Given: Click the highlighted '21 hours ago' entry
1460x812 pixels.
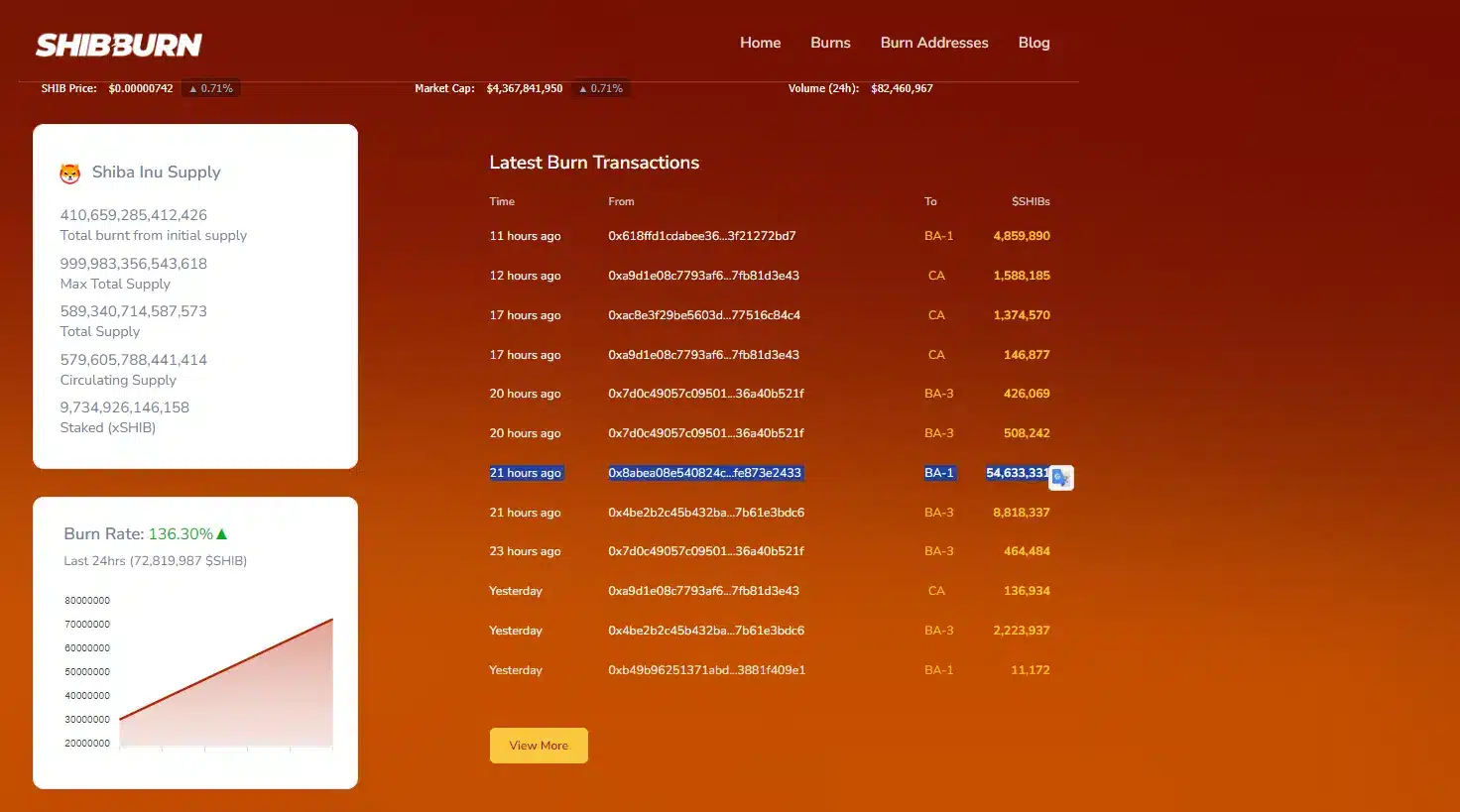Looking at the screenshot, I should (x=526, y=473).
